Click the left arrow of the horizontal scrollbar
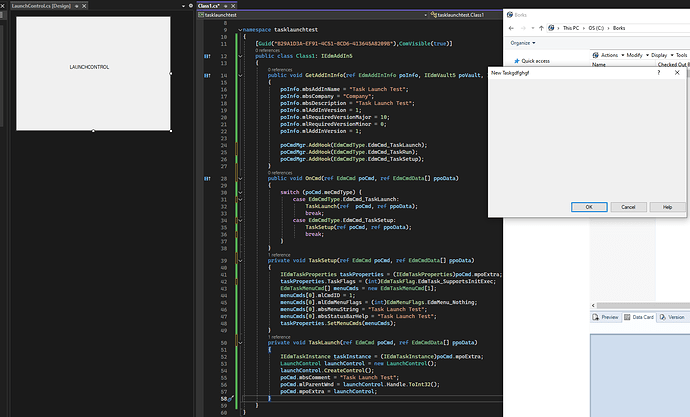Viewport: 690px width, 417px height. (x=593, y=305)
